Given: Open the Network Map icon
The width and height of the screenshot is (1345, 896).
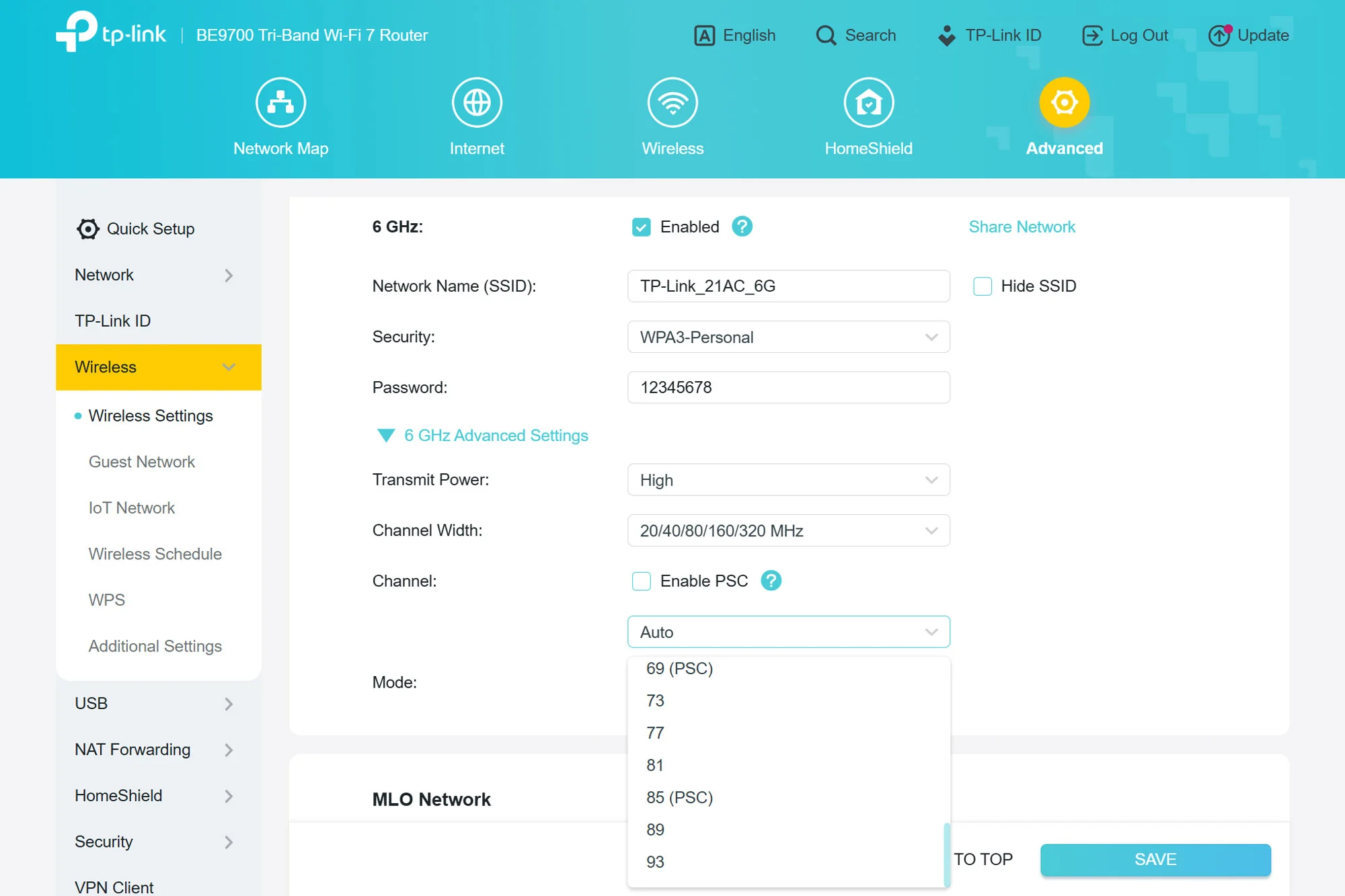Looking at the screenshot, I should [280, 102].
